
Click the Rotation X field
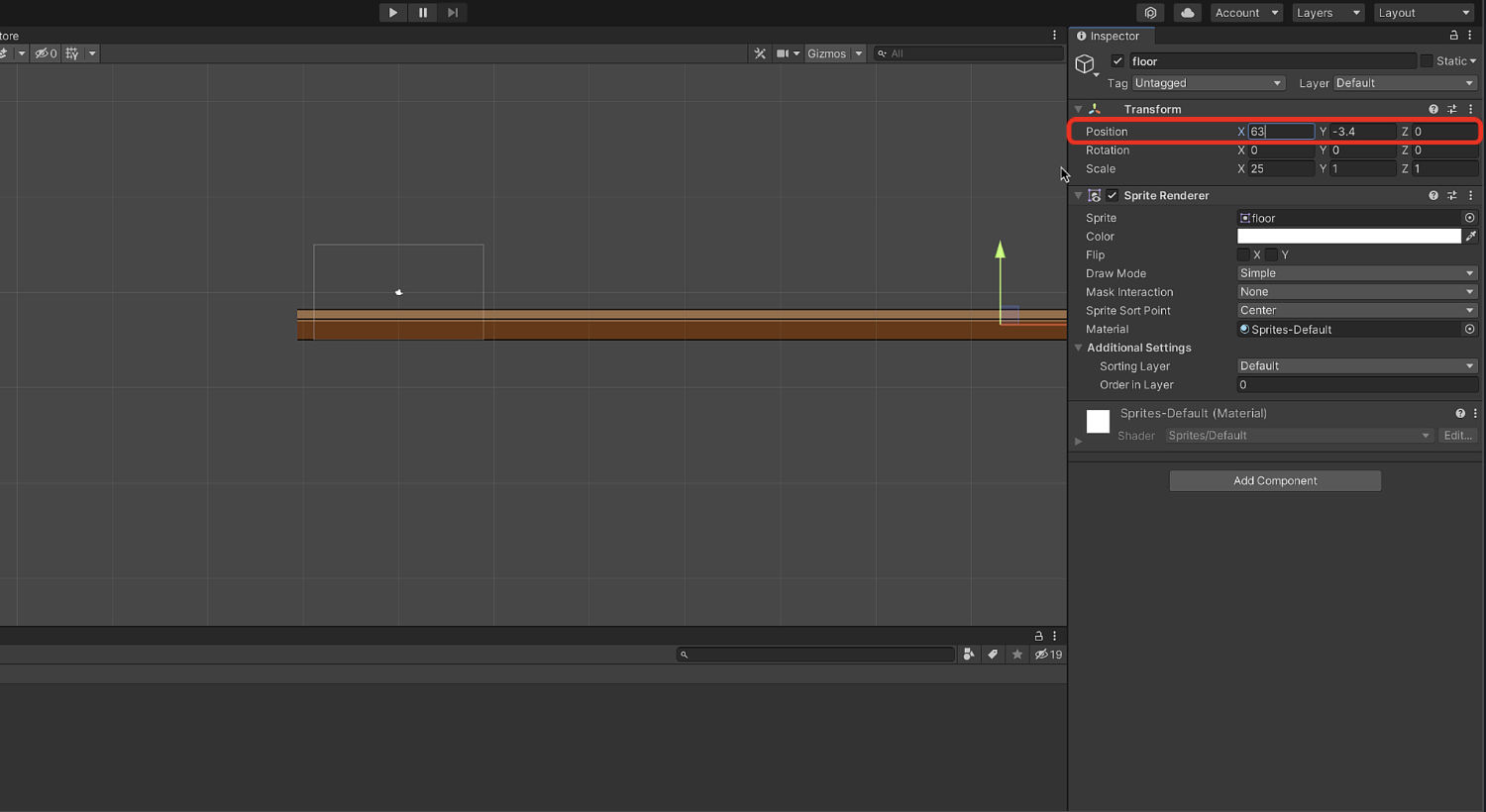pos(1281,151)
